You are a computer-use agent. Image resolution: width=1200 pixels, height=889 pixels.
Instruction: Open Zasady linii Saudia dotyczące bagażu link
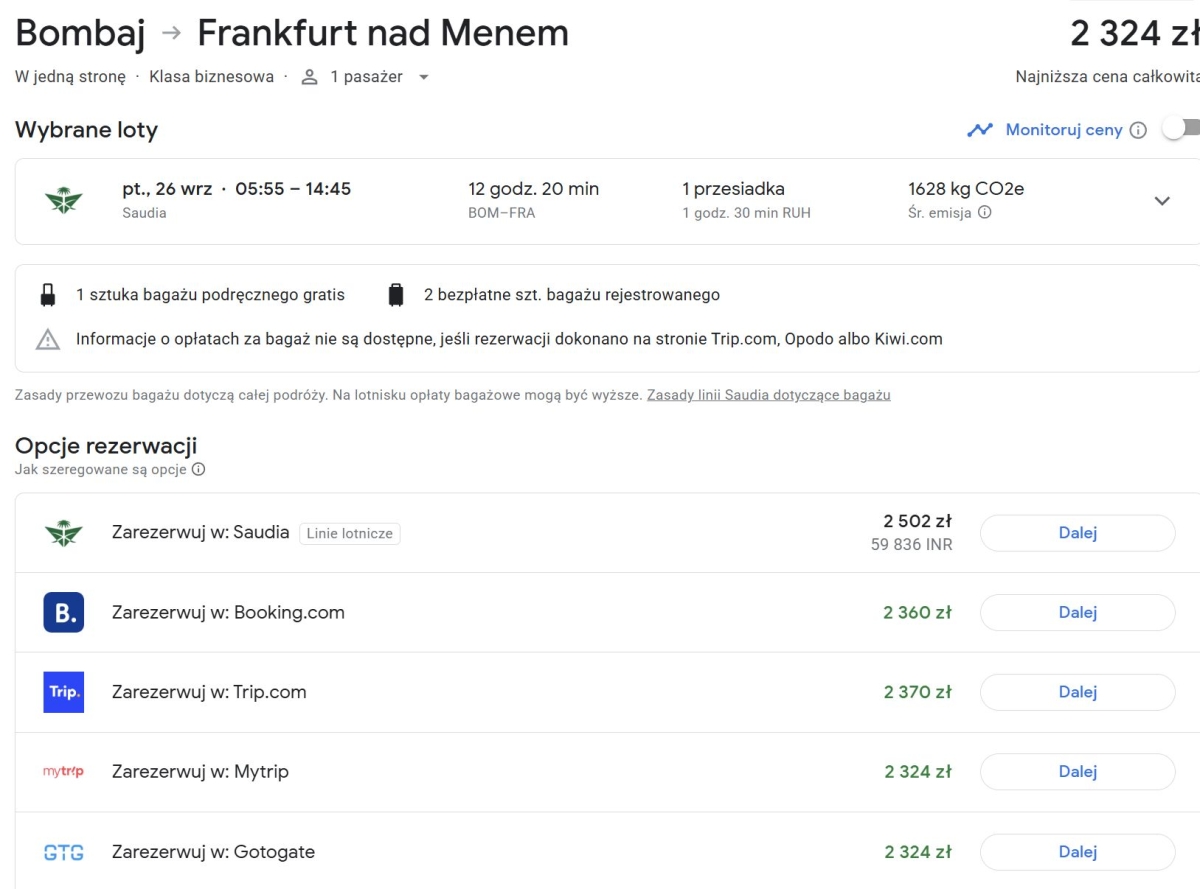click(769, 395)
